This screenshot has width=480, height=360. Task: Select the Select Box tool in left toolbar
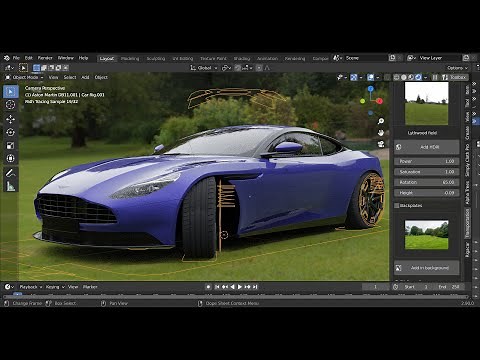11,92
